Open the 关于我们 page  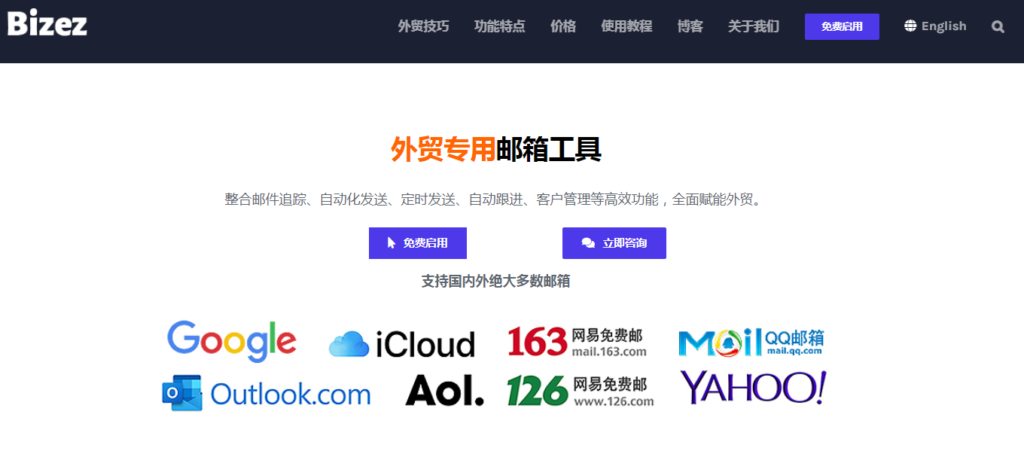point(754,27)
